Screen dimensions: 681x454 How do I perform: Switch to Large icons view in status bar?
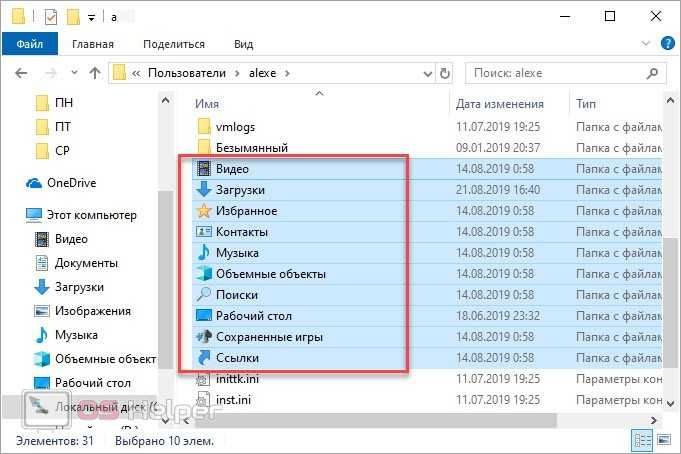664,440
